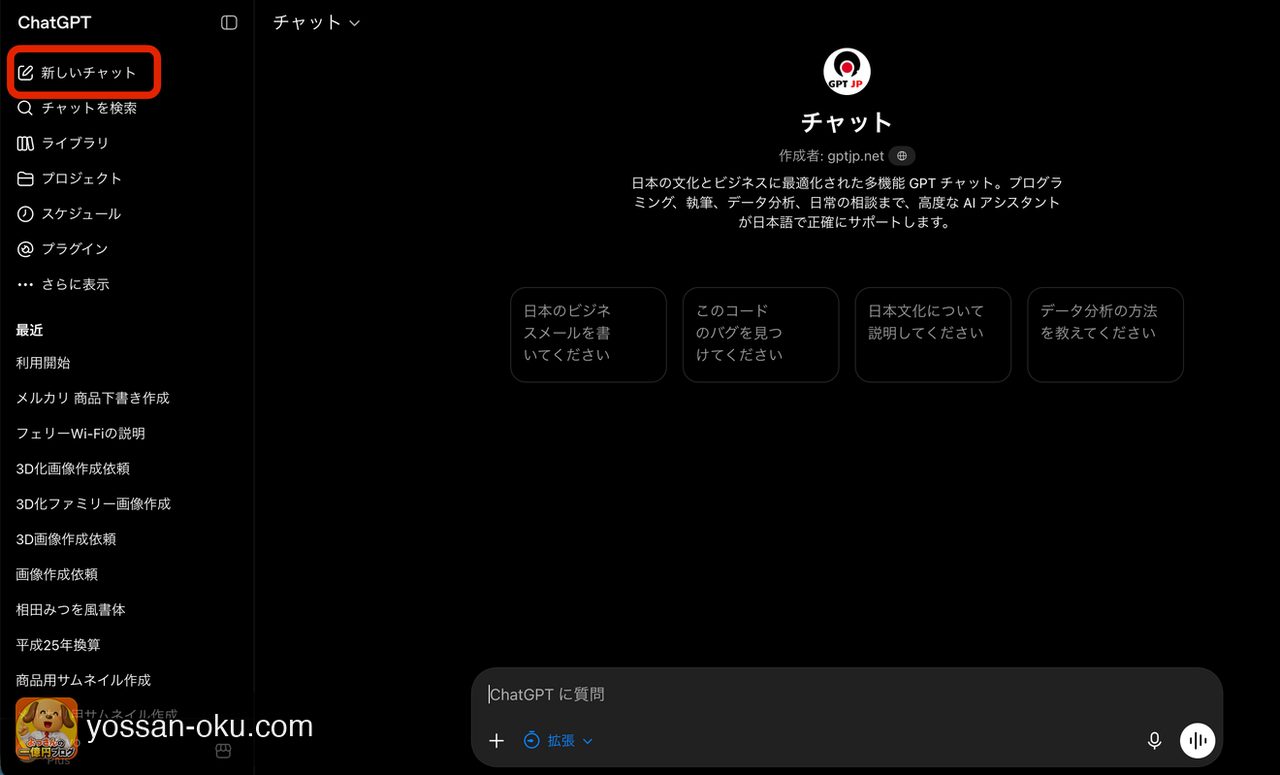Open recent chat 3D画像作成依頼
Screen dimensions: 1280x775
click(x=66, y=539)
